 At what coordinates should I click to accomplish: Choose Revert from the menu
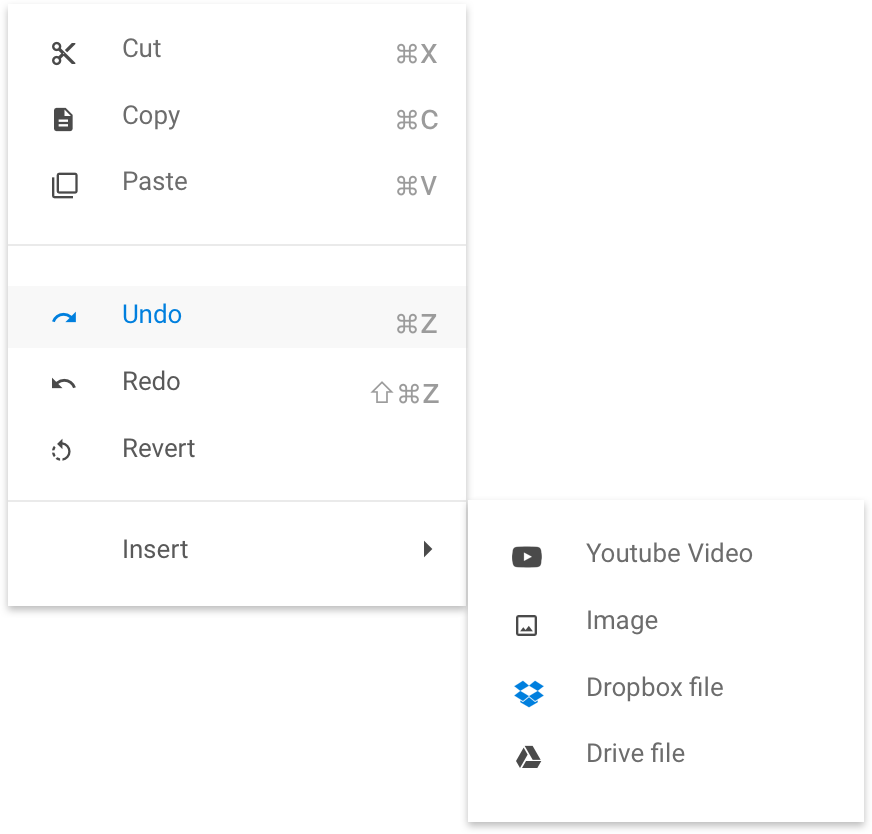tap(237, 449)
